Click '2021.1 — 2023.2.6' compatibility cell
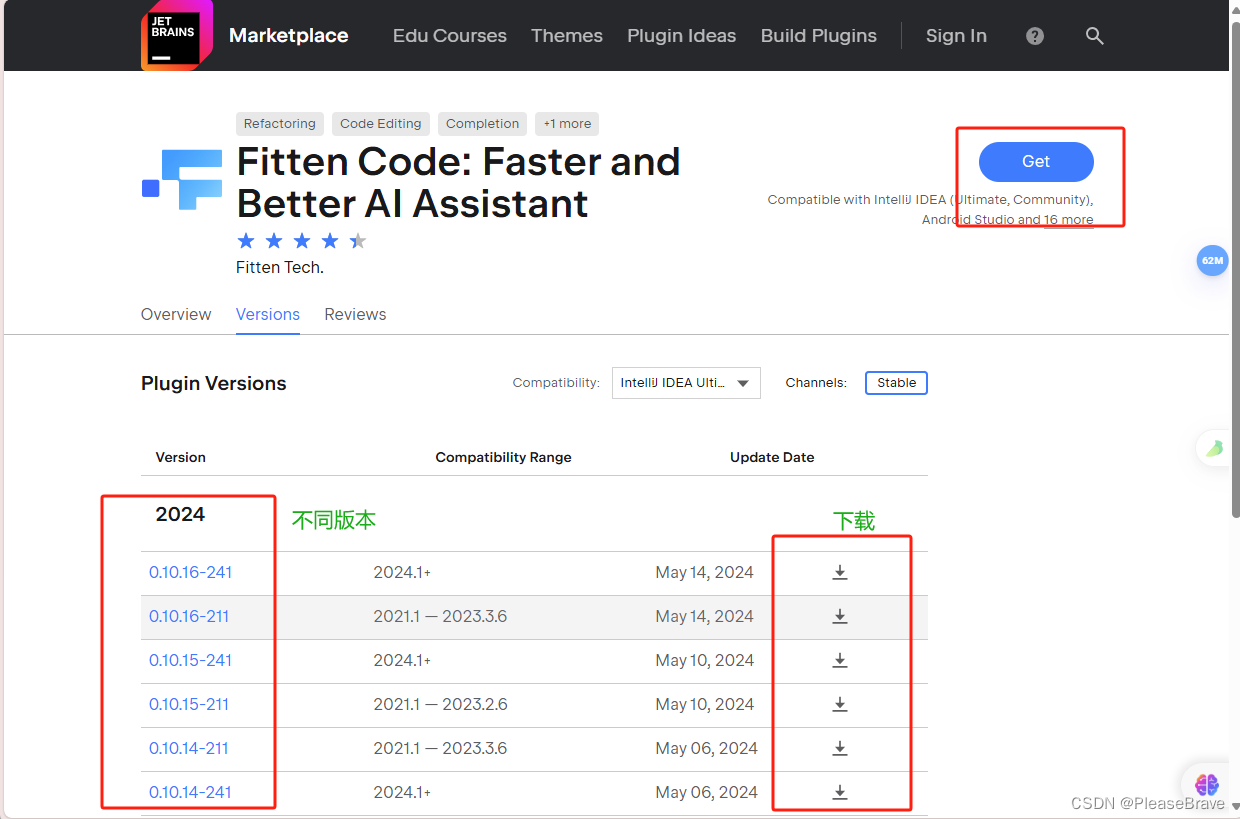 click(x=441, y=704)
